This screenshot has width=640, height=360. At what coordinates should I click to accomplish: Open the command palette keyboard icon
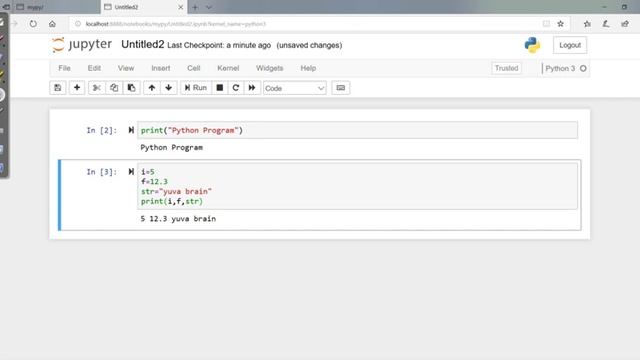pos(340,88)
